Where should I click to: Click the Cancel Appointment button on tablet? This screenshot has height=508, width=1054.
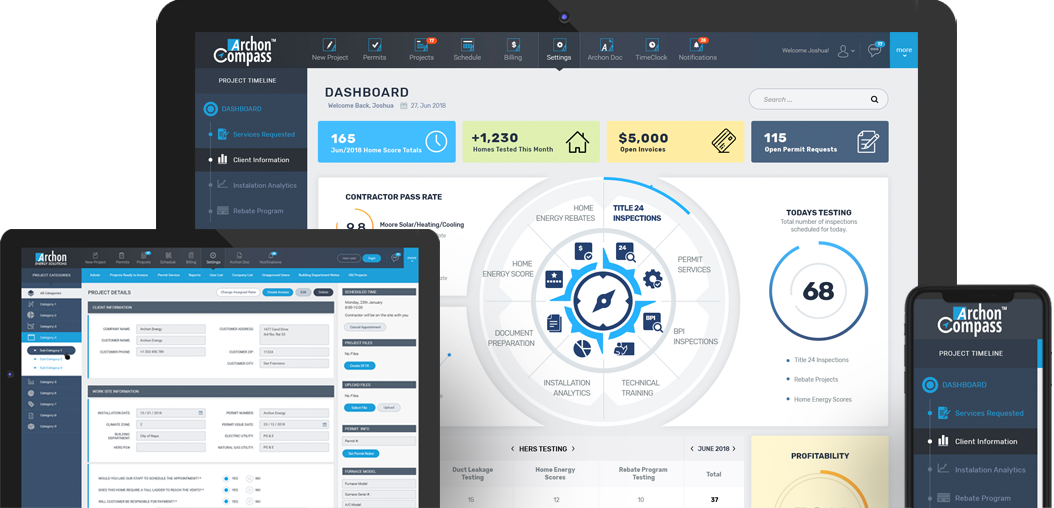[365, 327]
